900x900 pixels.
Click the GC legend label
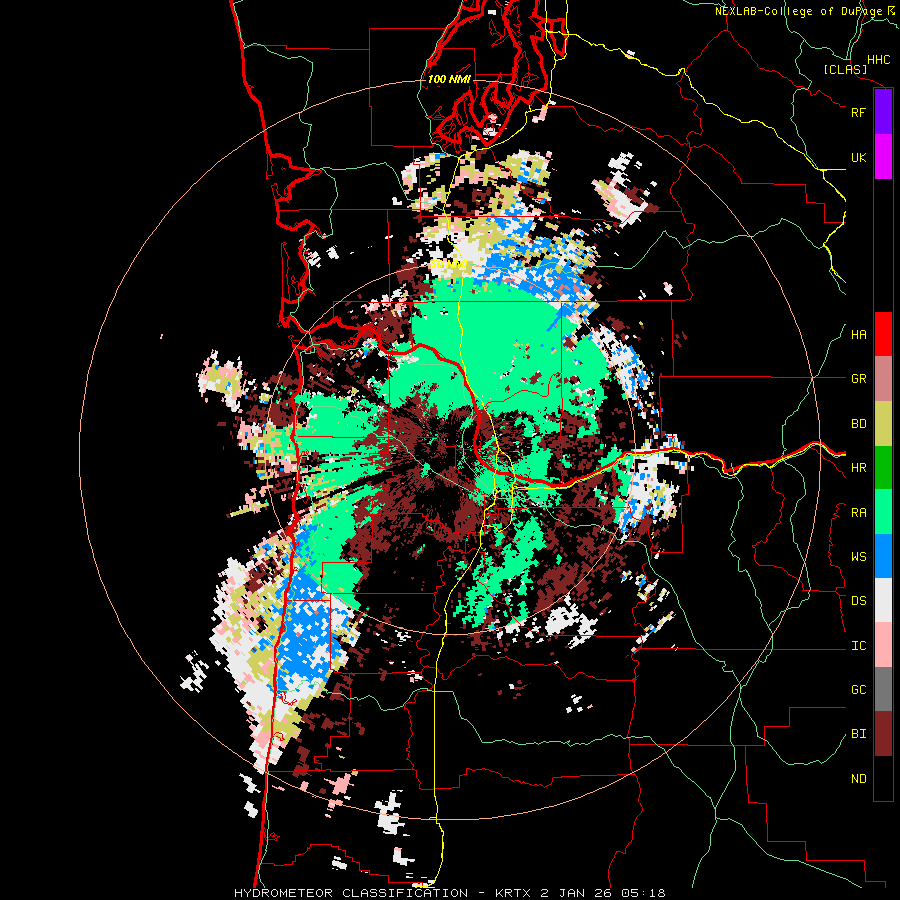click(x=858, y=690)
